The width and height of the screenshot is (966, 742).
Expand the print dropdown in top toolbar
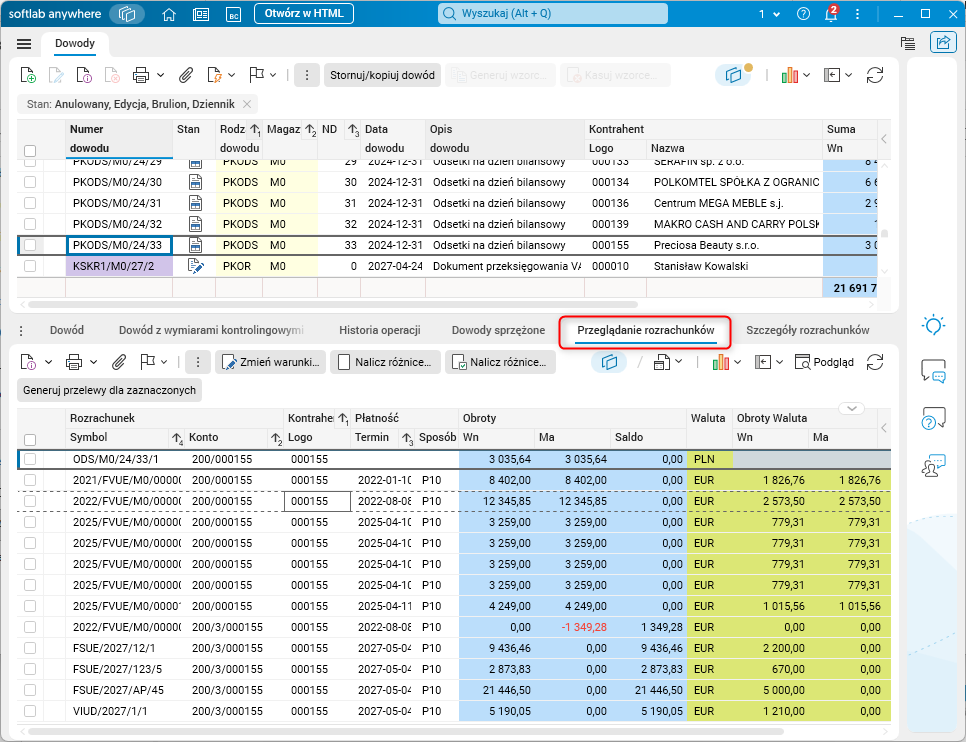[x=162, y=75]
